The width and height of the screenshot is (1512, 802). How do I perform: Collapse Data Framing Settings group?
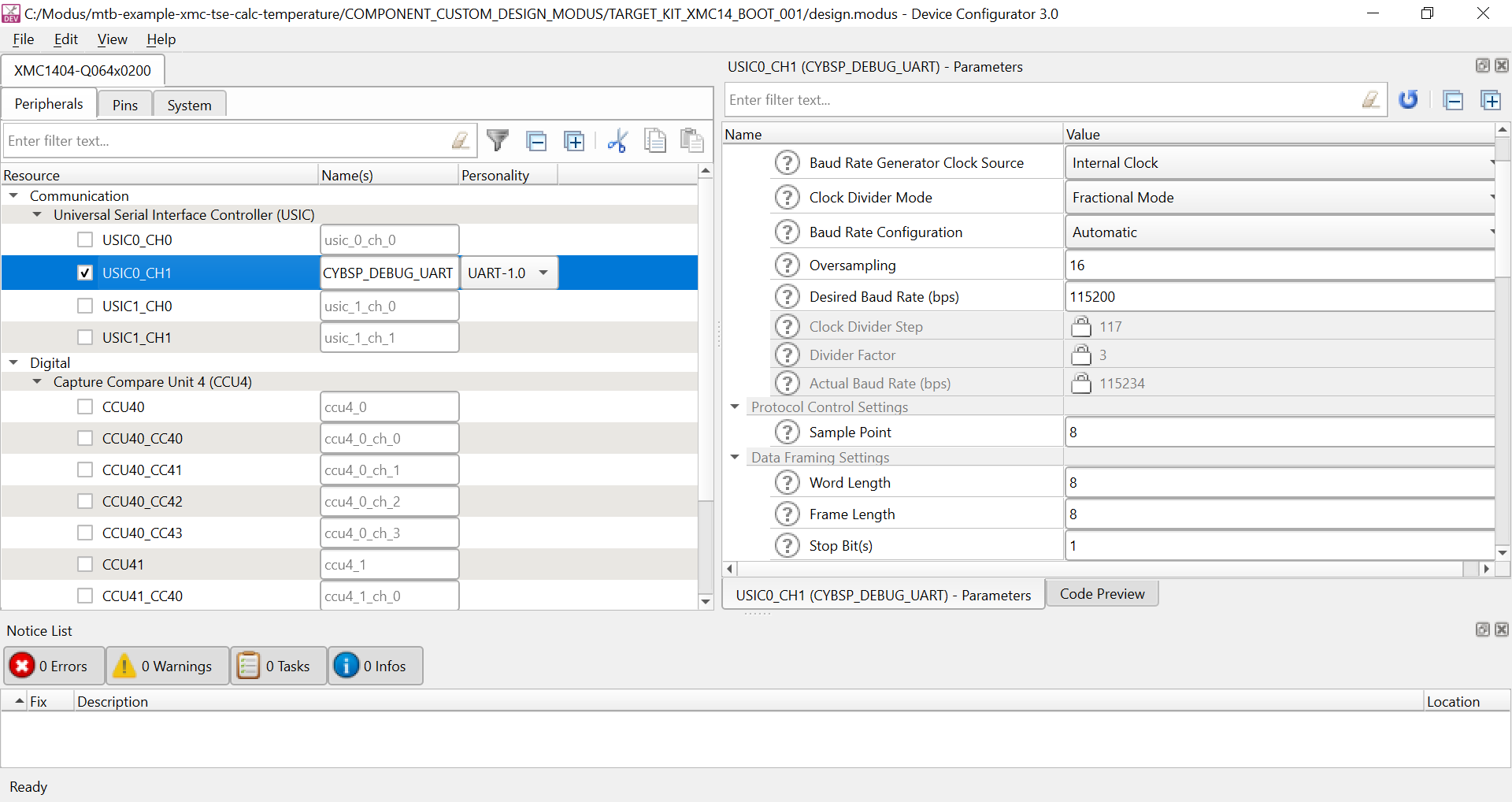coord(735,457)
